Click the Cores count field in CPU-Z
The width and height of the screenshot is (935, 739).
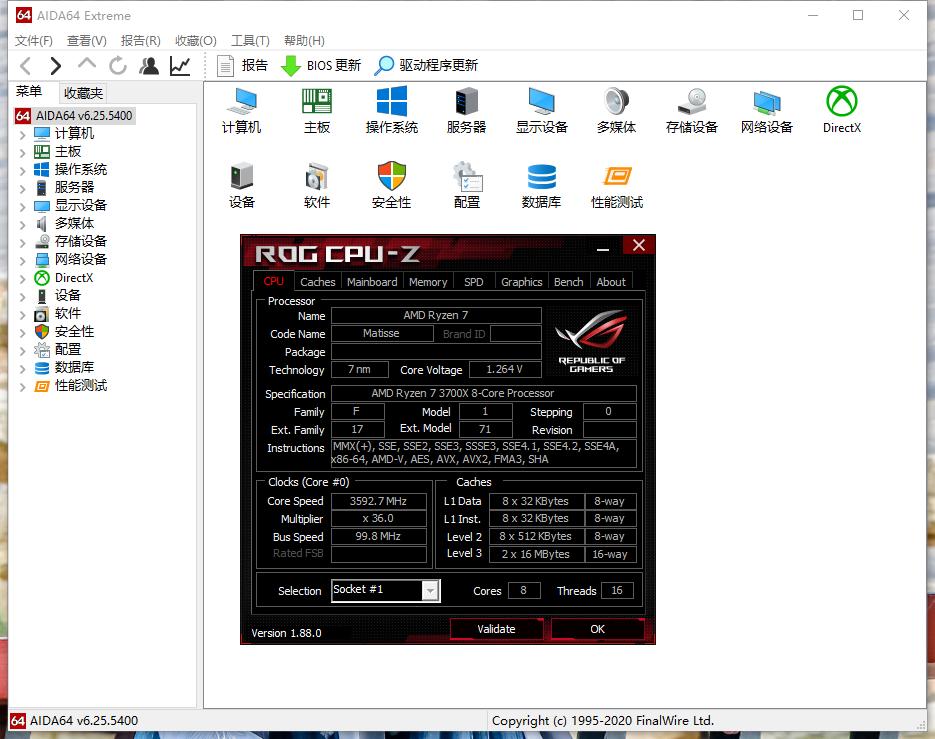(523, 590)
